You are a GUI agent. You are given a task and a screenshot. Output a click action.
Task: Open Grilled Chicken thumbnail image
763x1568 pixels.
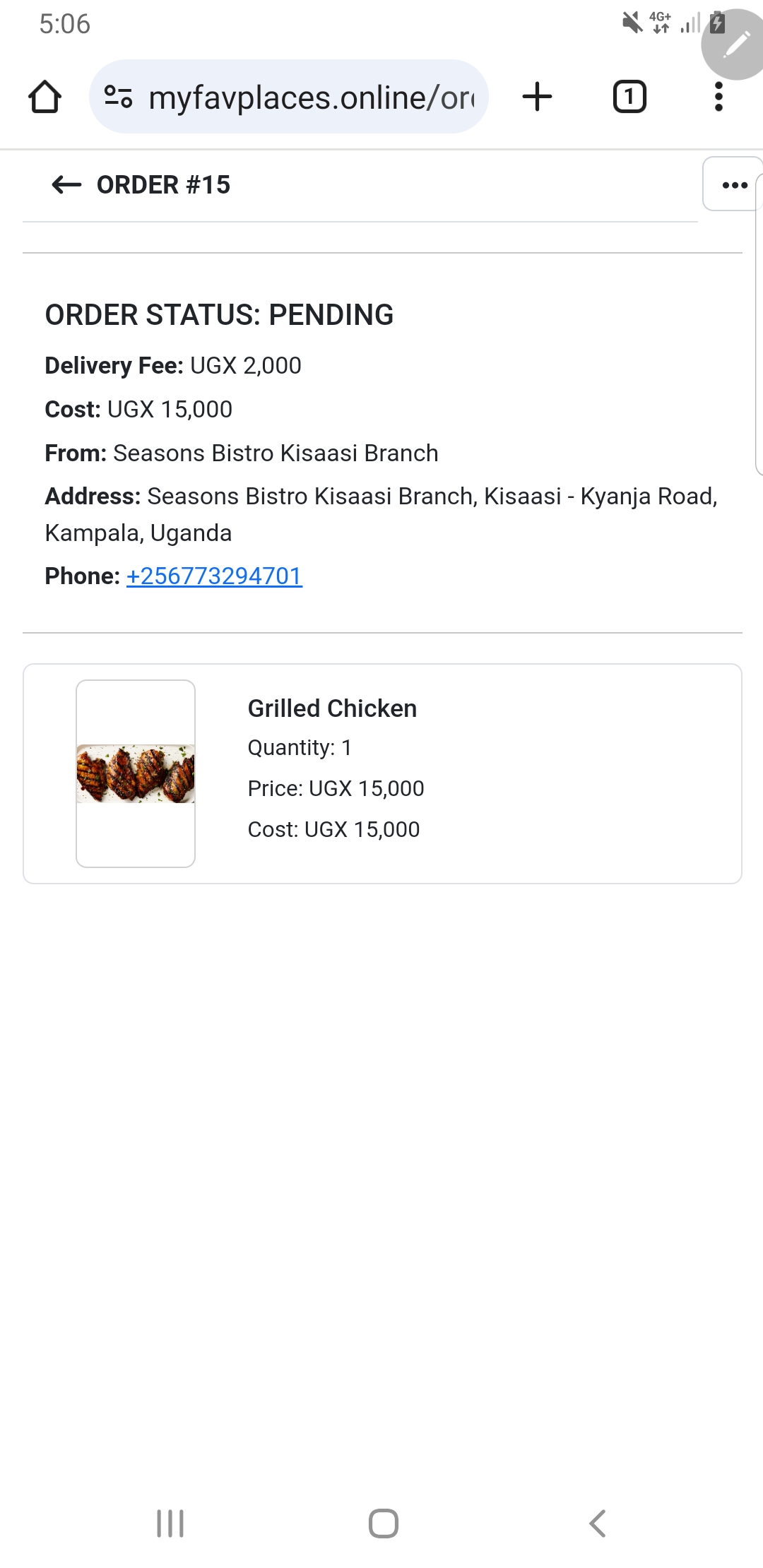pyautogui.click(x=136, y=773)
